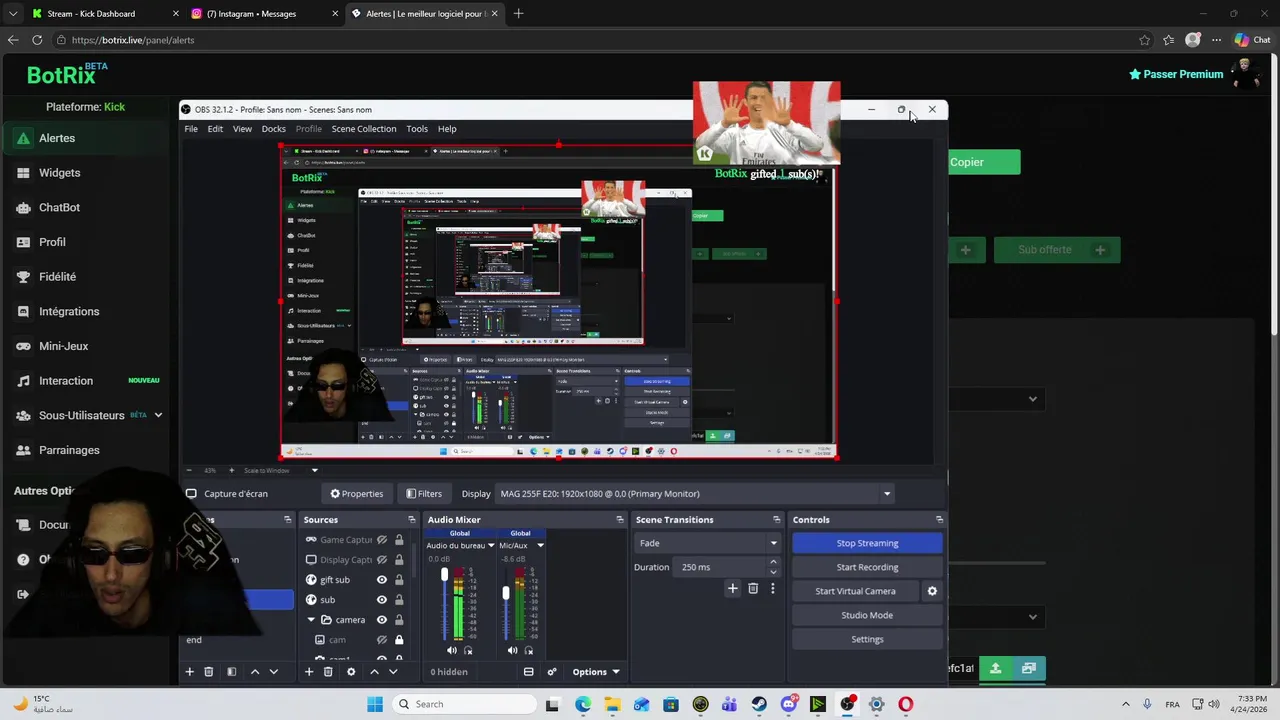
Task: Open source Properties in OBS
Action: tap(357, 494)
